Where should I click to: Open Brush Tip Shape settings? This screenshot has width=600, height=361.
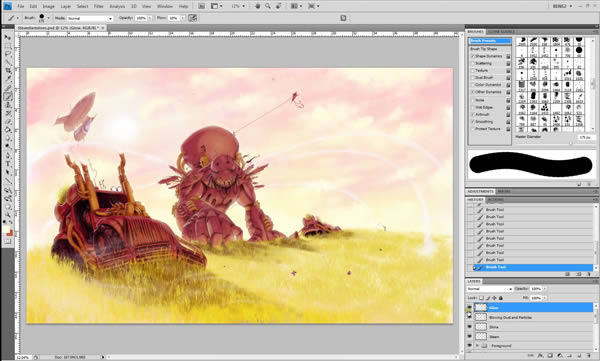tap(484, 49)
